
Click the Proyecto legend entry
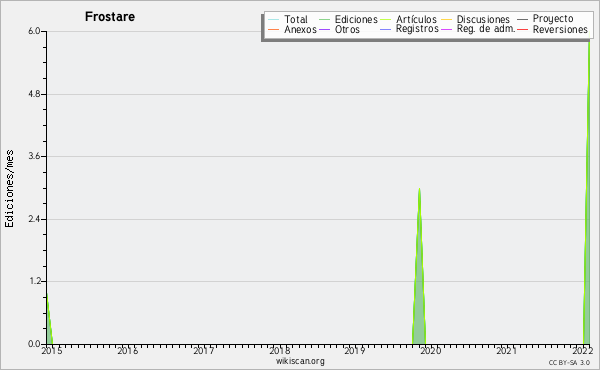point(545,19)
